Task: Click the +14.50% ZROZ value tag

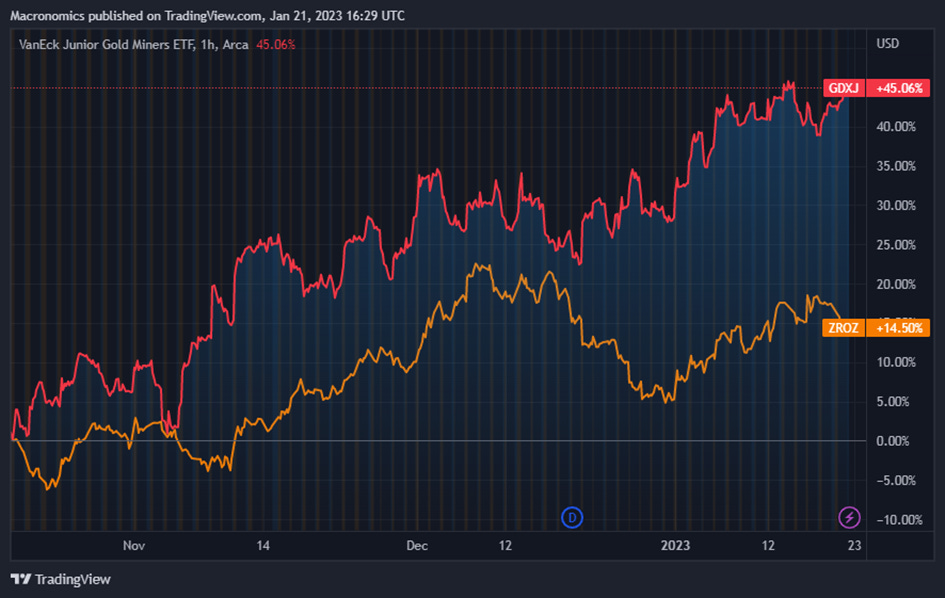Action: 899,328
